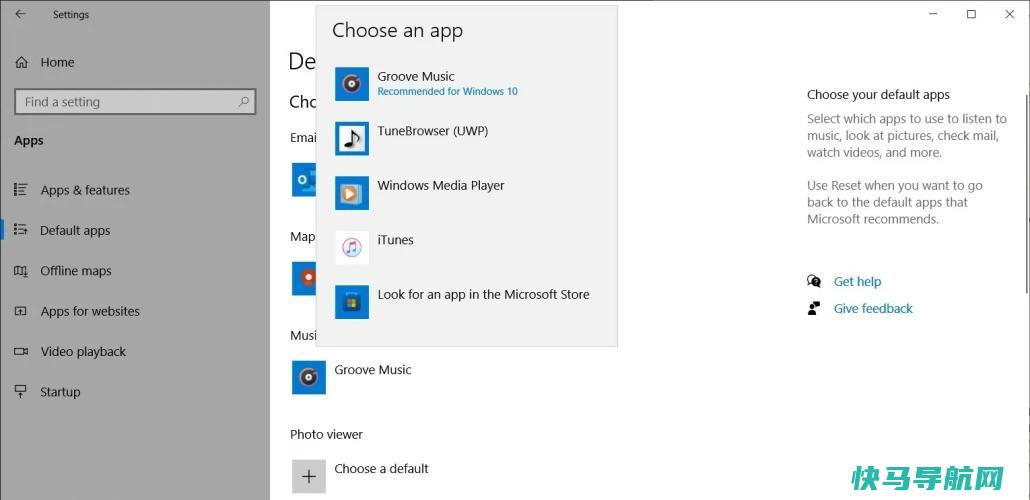This screenshot has width=1030, height=500.
Task: Click Look for an app in the Microsoft Store
Action: tap(483, 294)
